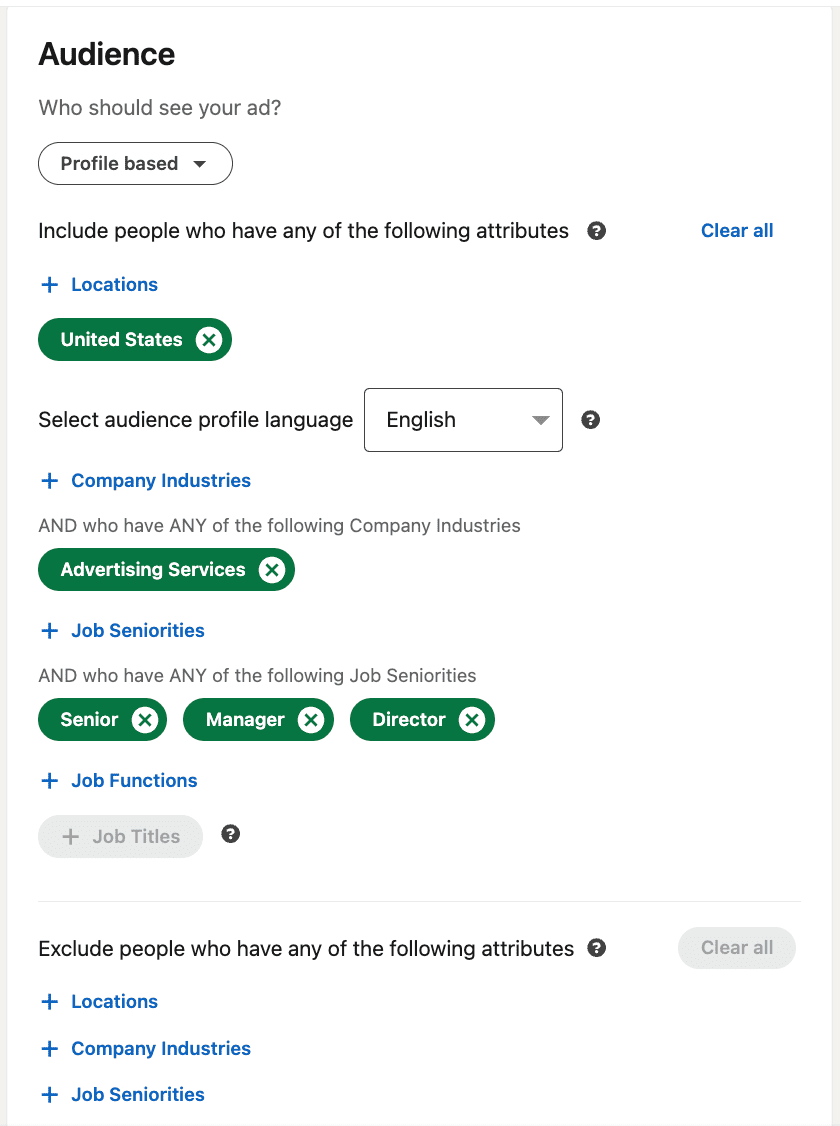840x1126 pixels.
Task: Open the English profile language dropdown
Action: [x=463, y=420]
